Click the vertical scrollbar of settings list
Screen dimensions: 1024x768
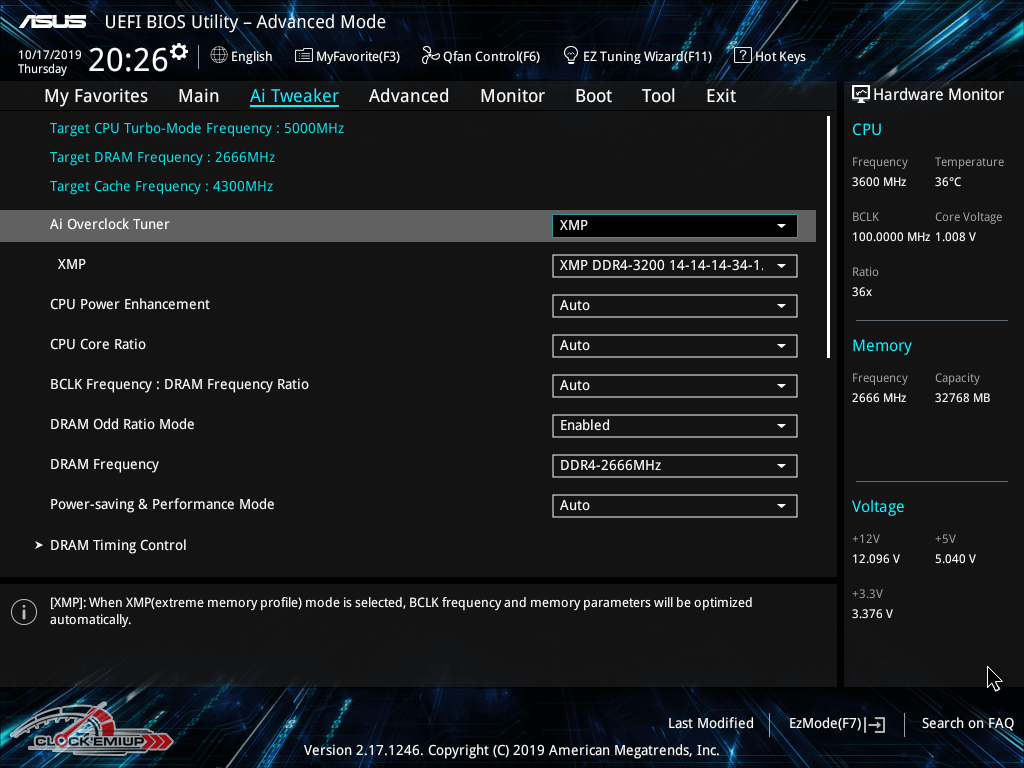(828, 238)
